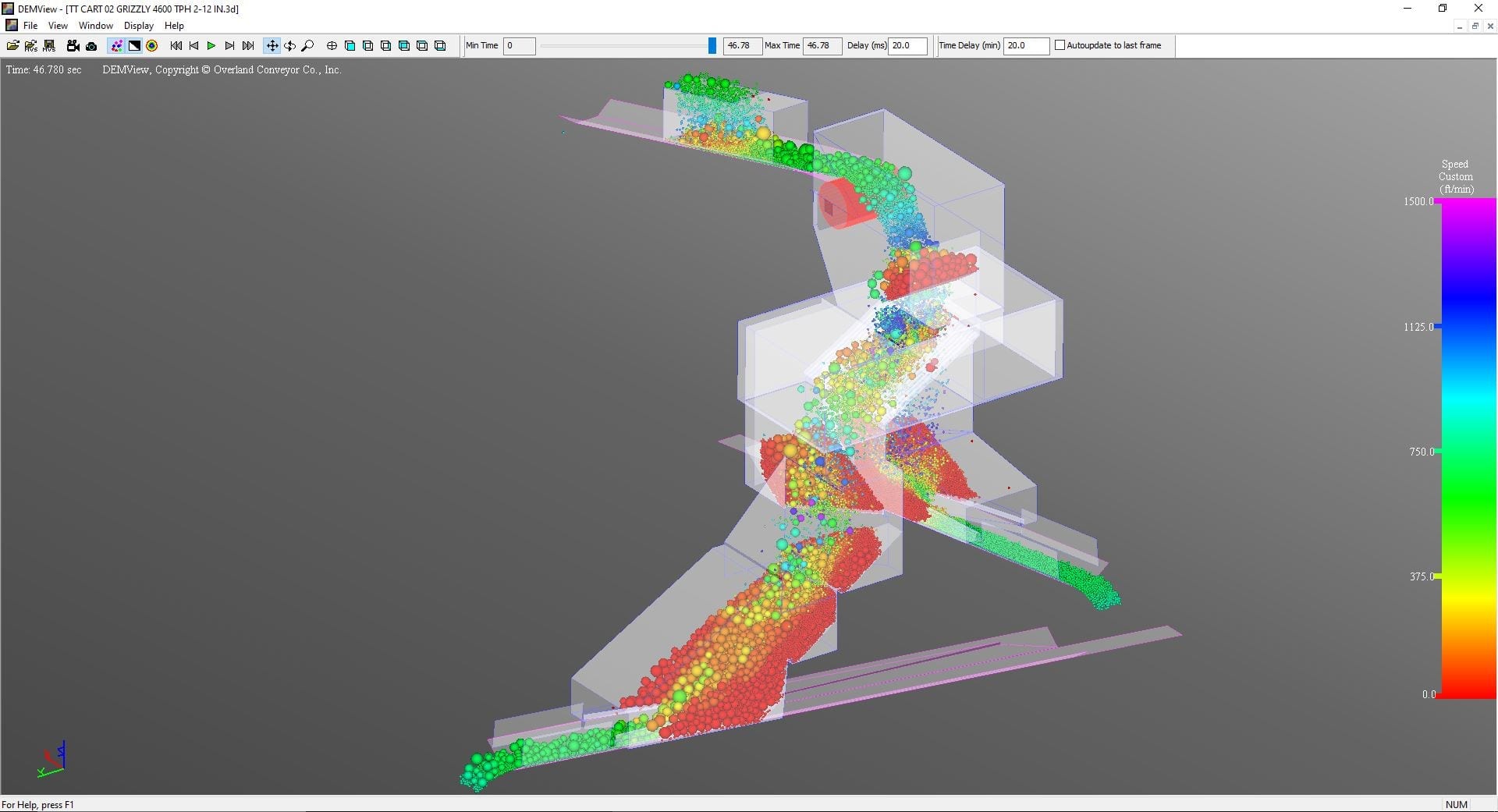This screenshot has width=1498, height=812.
Task: Click the Delay (ms) input field
Action: (x=907, y=46)
